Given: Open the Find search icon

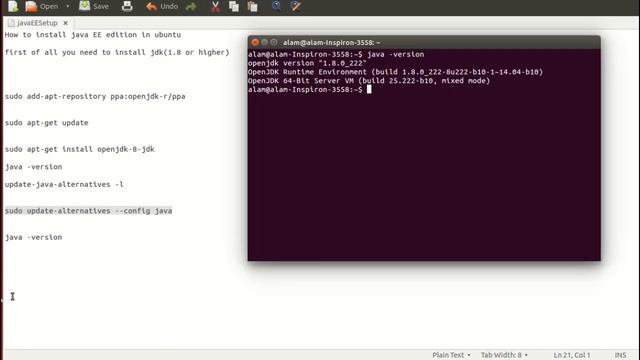Looking at the screenshot, I should click(276, 6).
